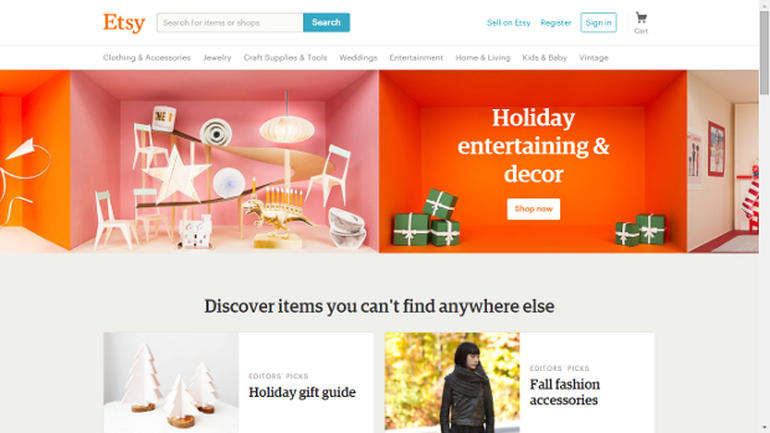Screen dimensions: 770x433
Task: Open the Sell on Etsy link
Action: [508, 23]
